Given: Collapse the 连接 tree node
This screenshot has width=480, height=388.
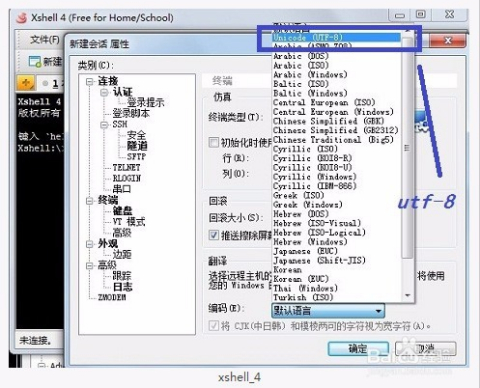Looking at the screenshot, I should [x=89, y=81].
